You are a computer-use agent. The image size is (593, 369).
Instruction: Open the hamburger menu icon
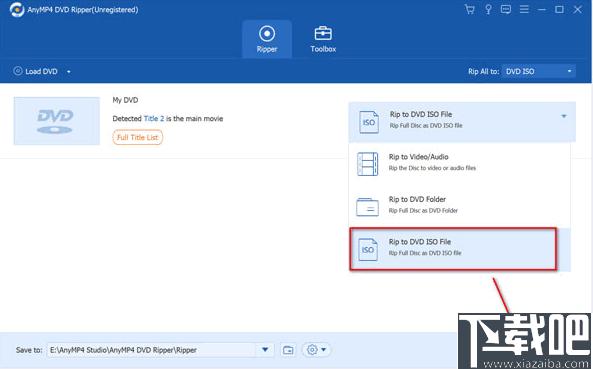tap(524, 9)
